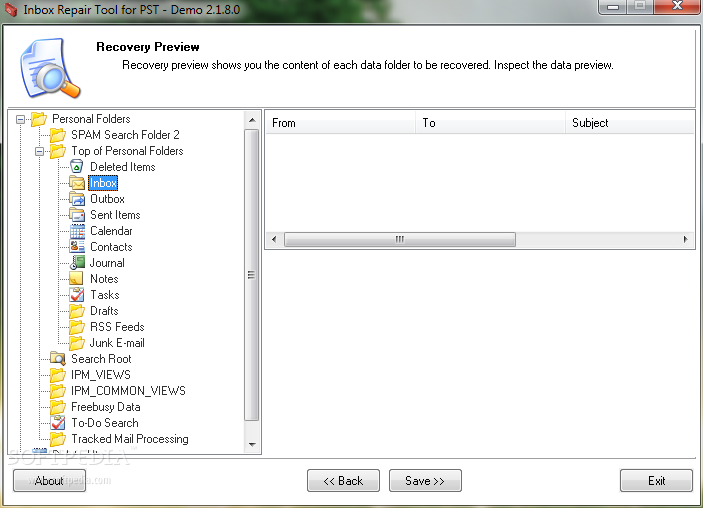The image size is (703, 508).
Task: Select the Sent Items folder label
Action: [115, 215]
